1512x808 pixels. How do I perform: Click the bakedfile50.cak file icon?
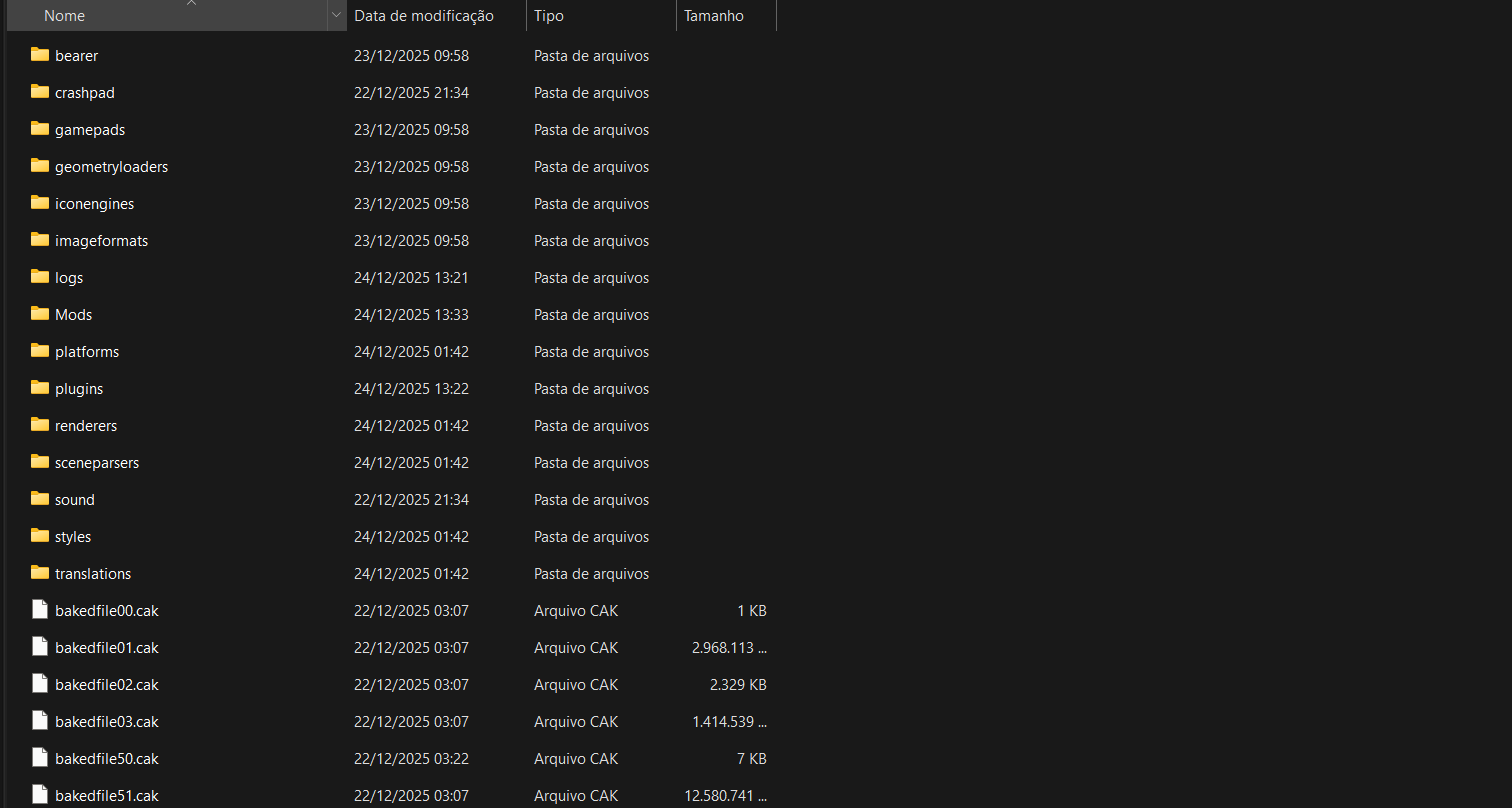(40, 758)
